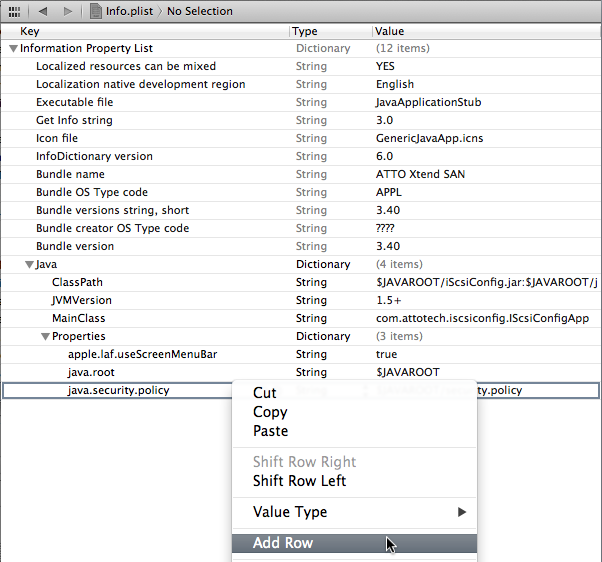Select the Bundle name row
The image size is (602, 562).
tap(70, 174)
